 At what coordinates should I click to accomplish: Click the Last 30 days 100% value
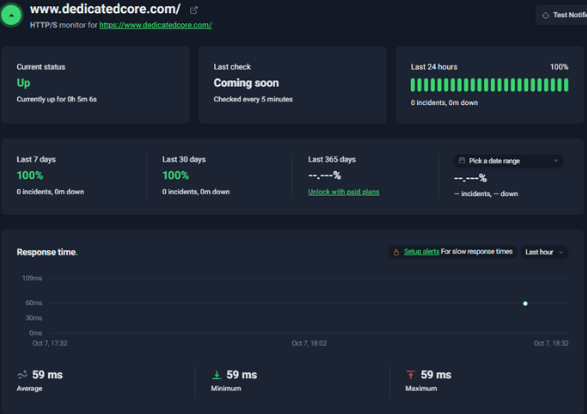[x=176, y=175]
